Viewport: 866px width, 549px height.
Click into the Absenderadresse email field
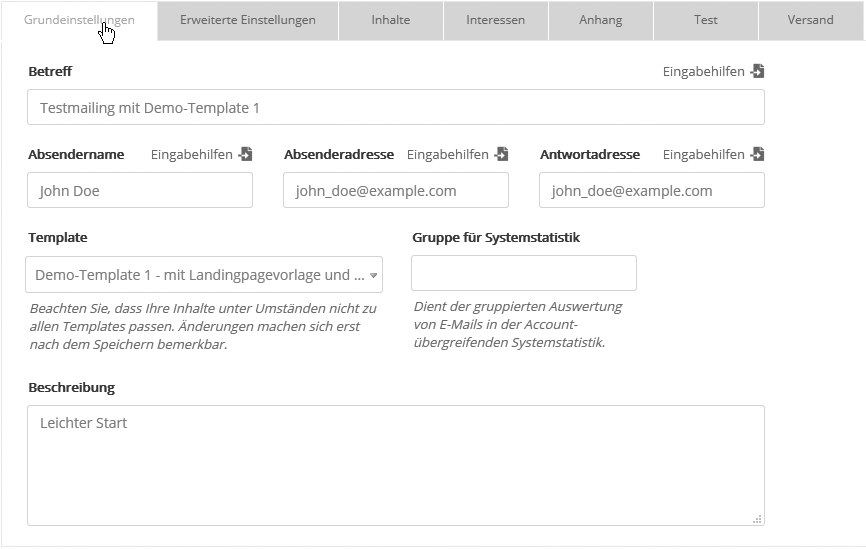(395, 191)
